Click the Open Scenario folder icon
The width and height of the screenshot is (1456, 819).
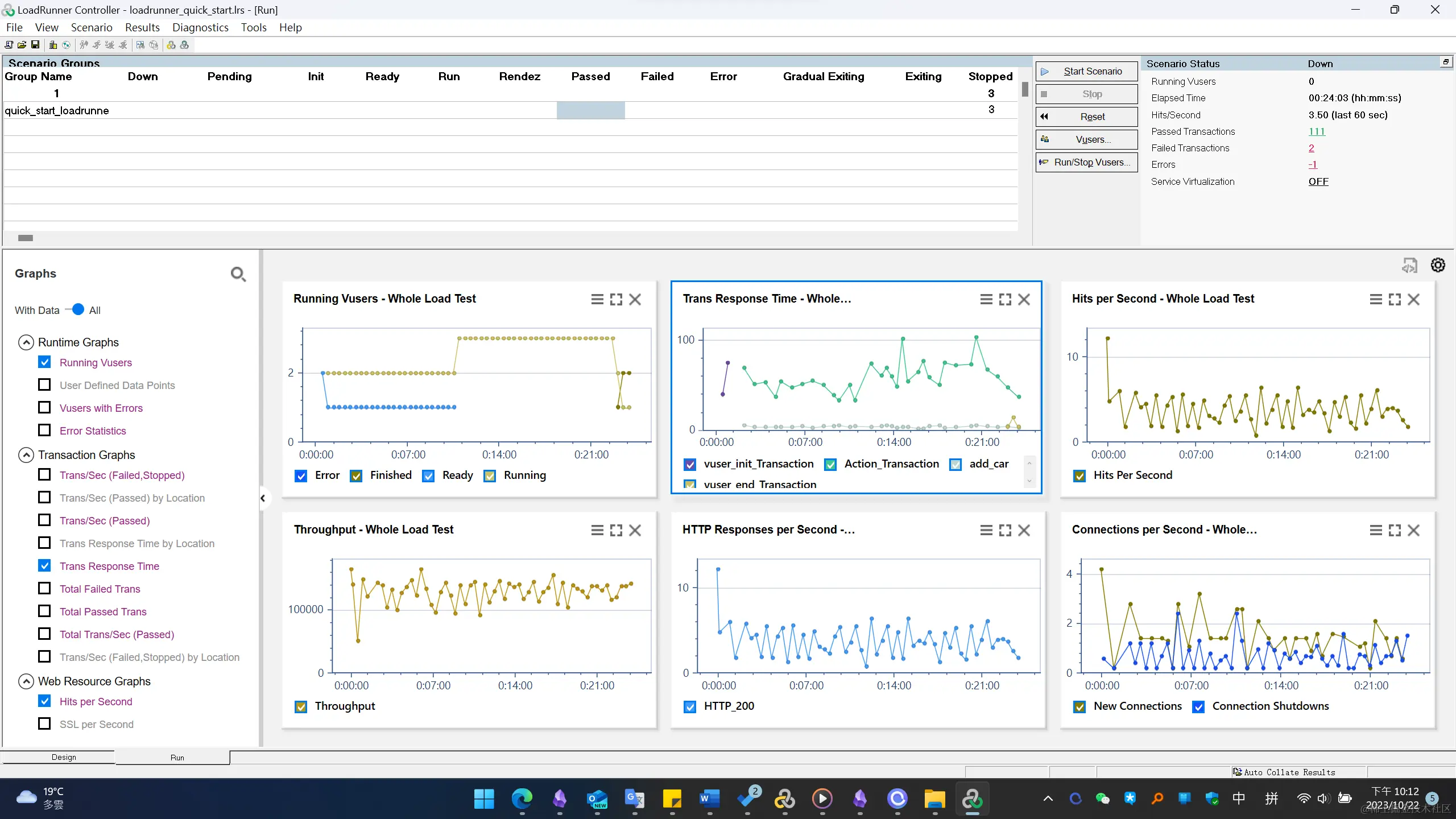[x=22, y=44]
